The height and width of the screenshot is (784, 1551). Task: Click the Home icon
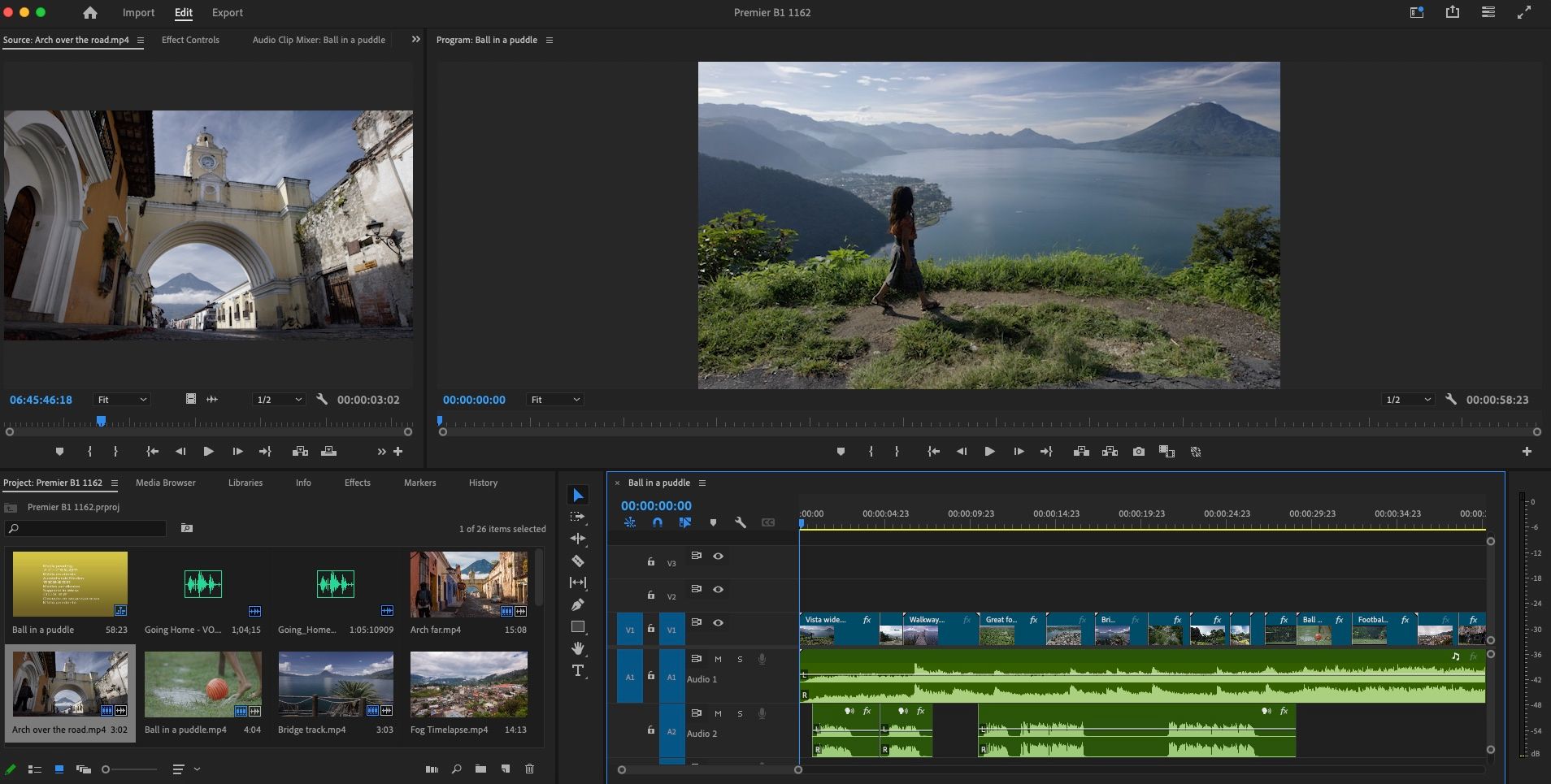click(90, 13)
